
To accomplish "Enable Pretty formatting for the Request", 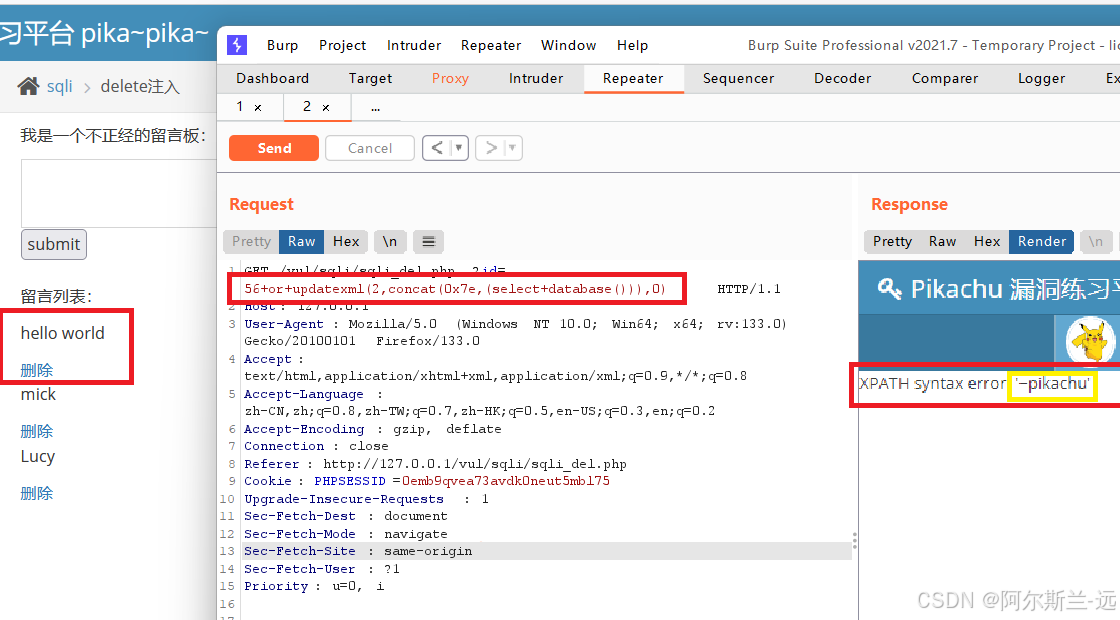I will [250, 241].
